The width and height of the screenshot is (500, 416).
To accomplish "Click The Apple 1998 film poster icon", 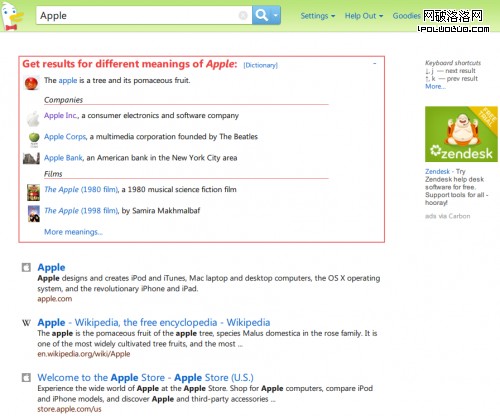I will [x=34, y=214].
